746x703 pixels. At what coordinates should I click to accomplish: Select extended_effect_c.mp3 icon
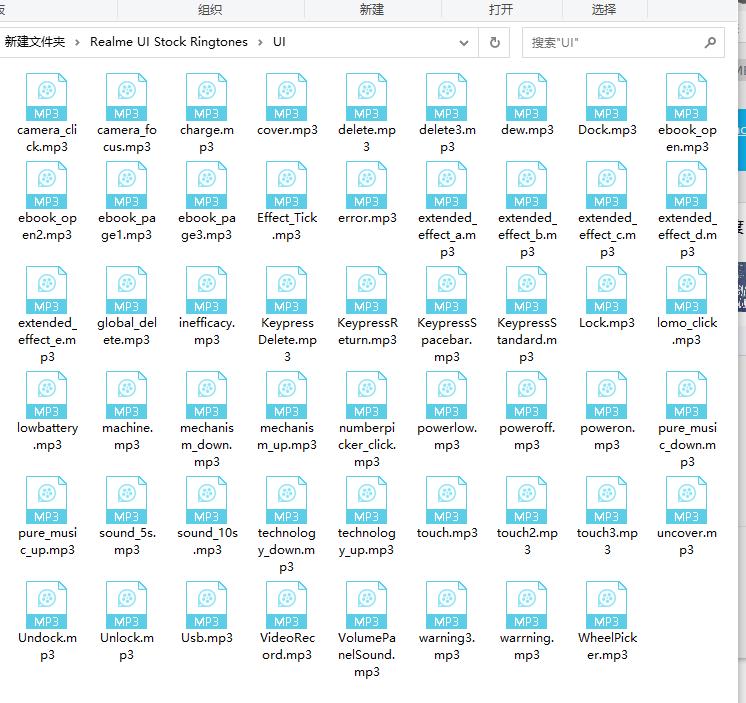click(x=606, y=185)
